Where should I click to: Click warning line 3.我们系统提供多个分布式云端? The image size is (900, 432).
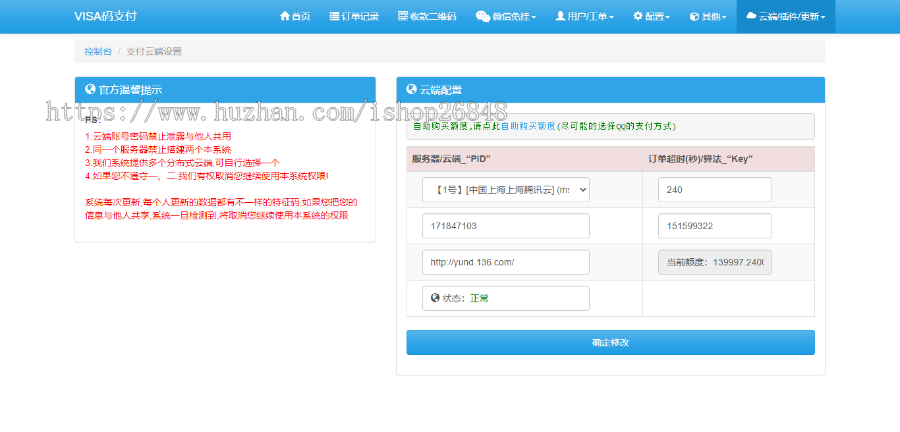tap(183, 163)
